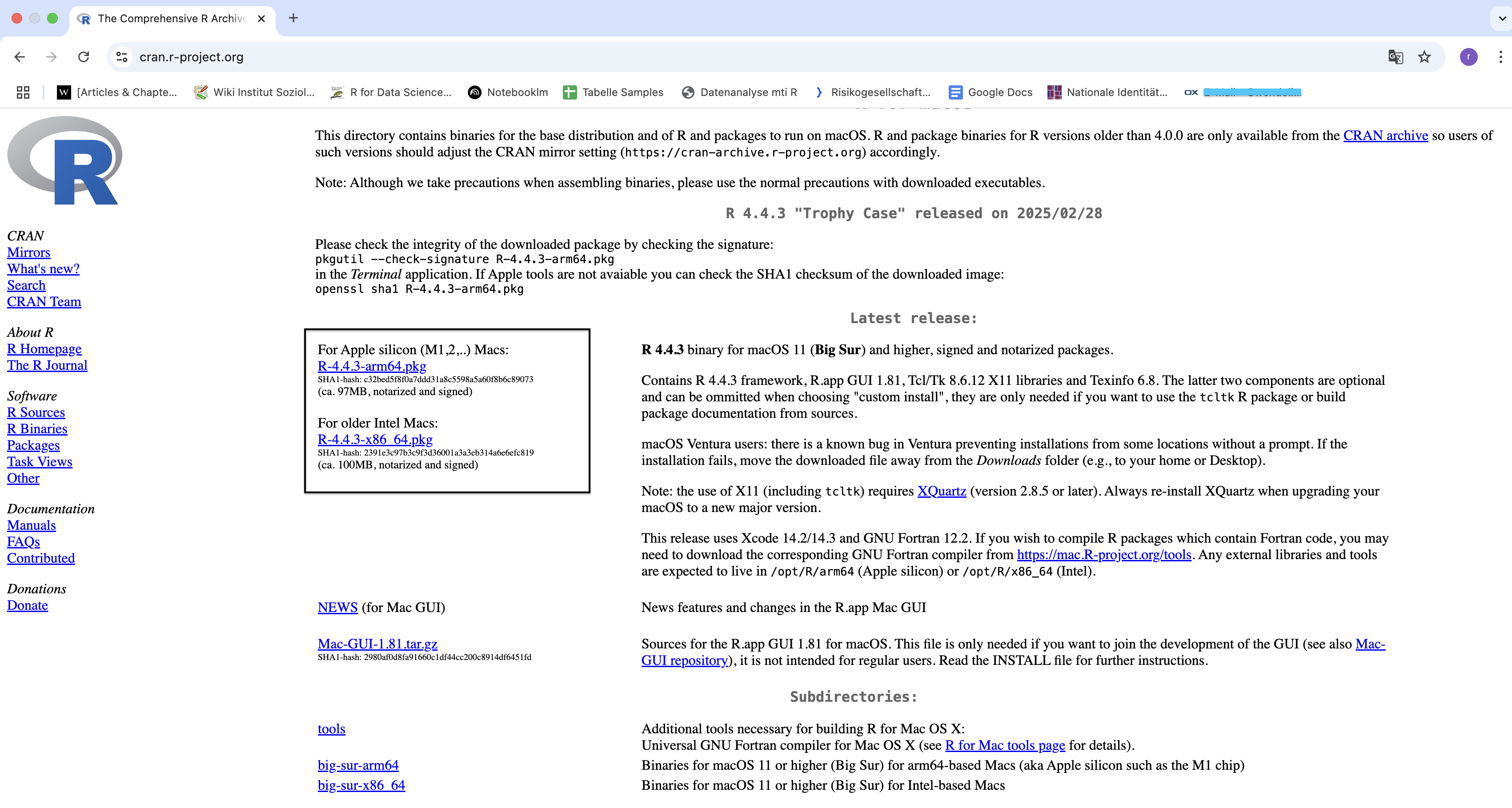This screenshot has height=808, width=1512.
Task: Open the OX mail bookmark
Action: [x=1243, y=92]
